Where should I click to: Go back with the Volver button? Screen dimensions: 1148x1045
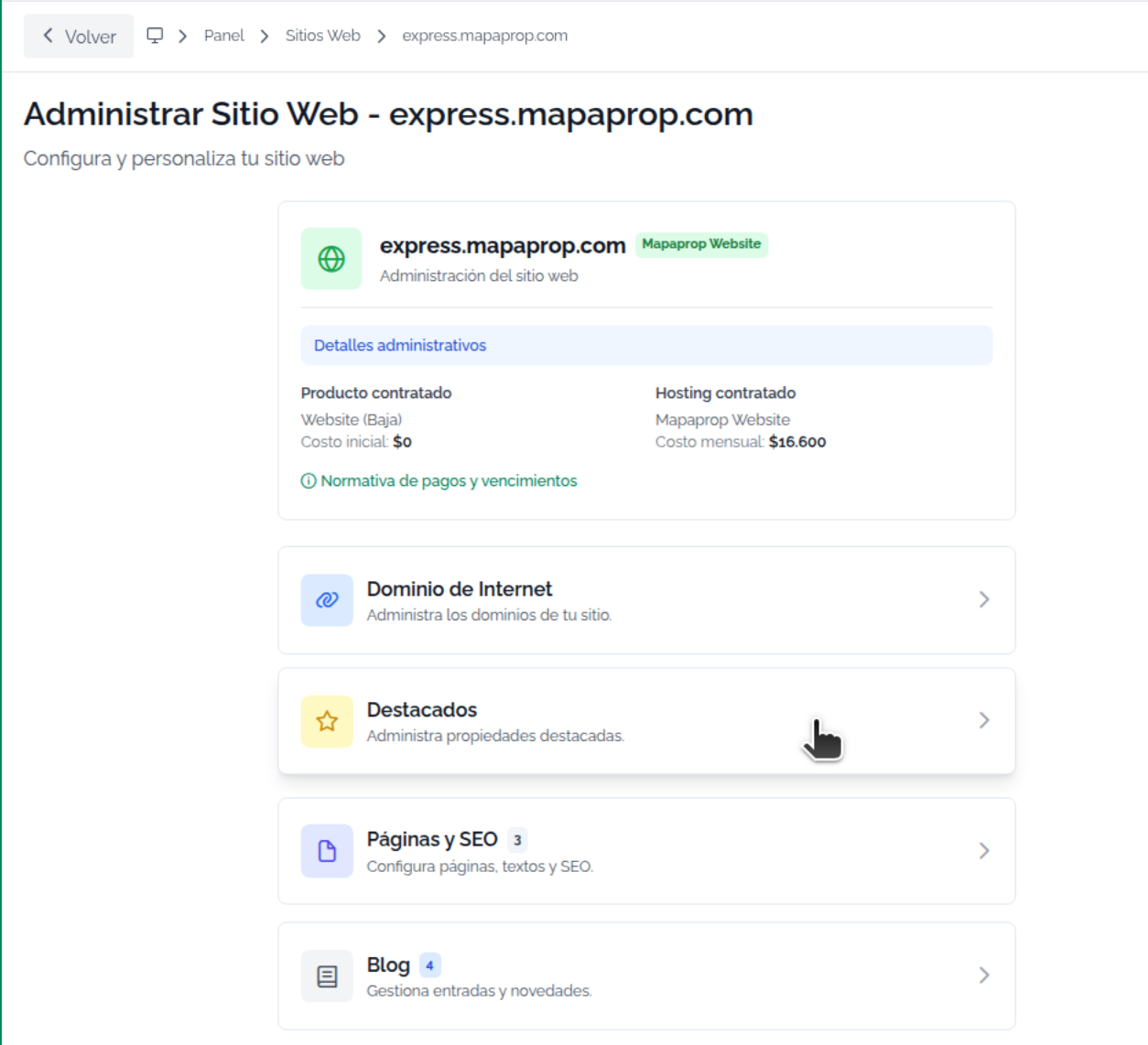79,36
